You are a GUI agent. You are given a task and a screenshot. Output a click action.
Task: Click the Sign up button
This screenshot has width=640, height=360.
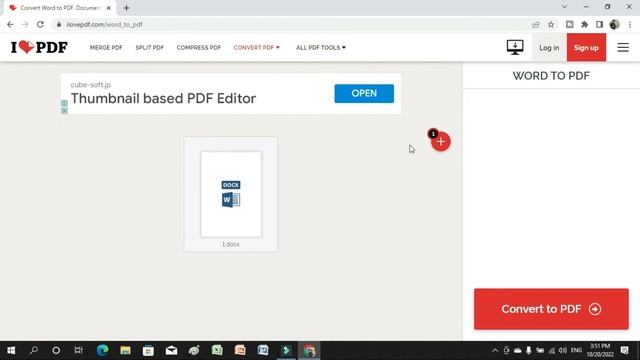click(x=586, y=48)
